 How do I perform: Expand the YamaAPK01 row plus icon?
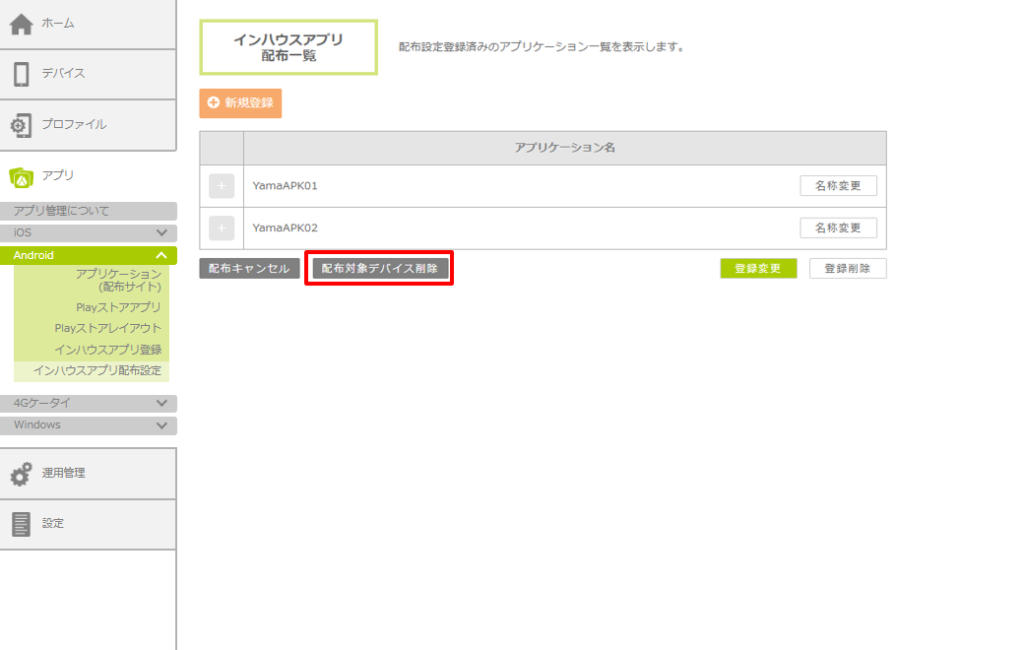pos(221,186)
